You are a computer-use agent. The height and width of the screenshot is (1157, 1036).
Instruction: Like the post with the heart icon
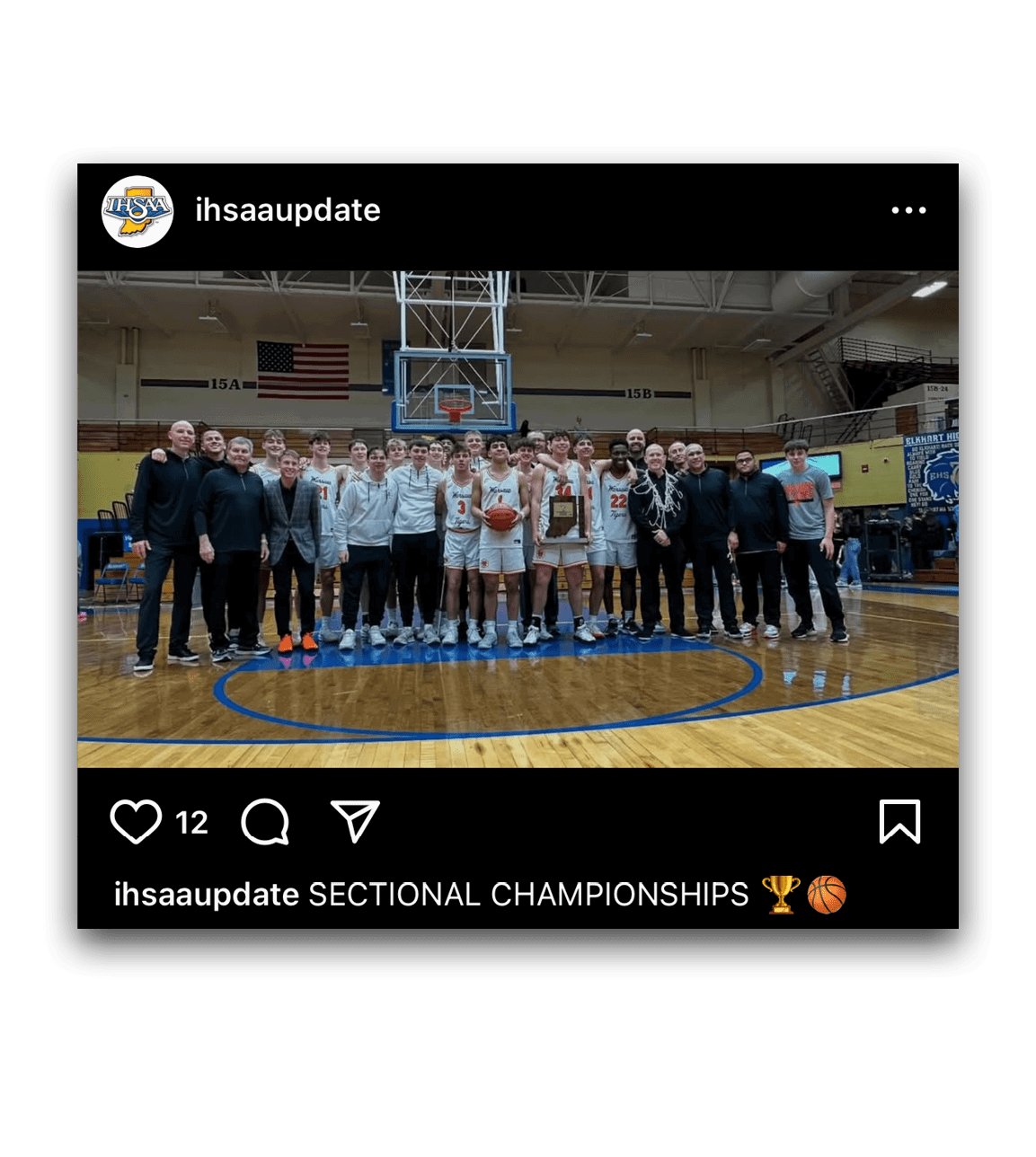pos(136,821)
